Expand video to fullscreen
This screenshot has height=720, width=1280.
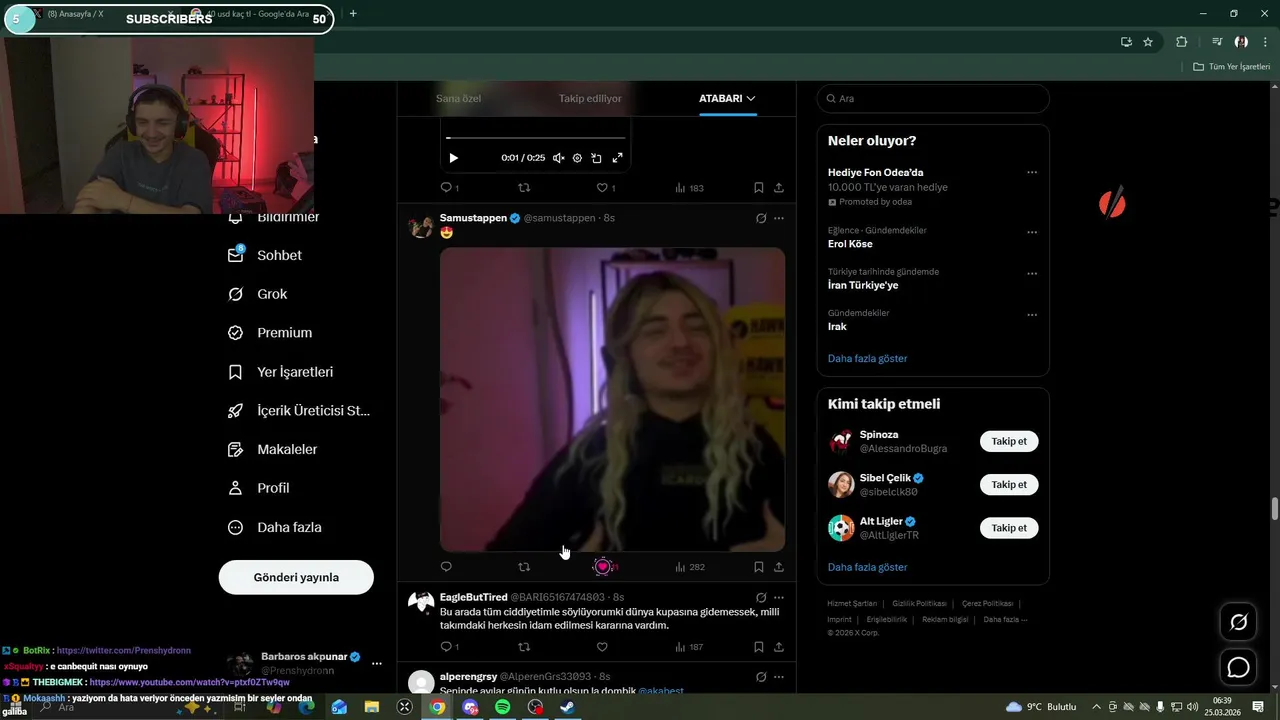[617, 158]
